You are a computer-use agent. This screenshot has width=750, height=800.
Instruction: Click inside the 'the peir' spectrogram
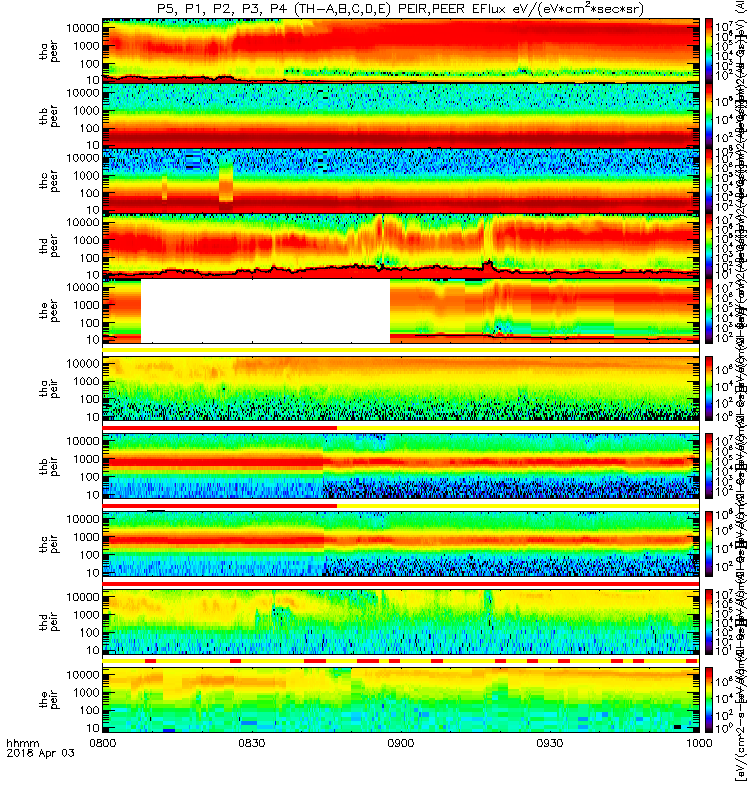(401, 699)
